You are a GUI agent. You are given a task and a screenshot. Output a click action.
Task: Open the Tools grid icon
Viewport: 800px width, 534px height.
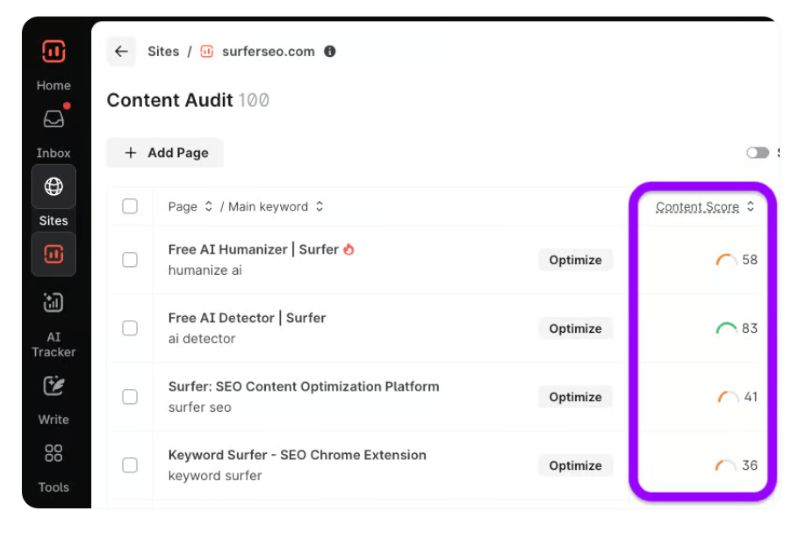(53, 454)
